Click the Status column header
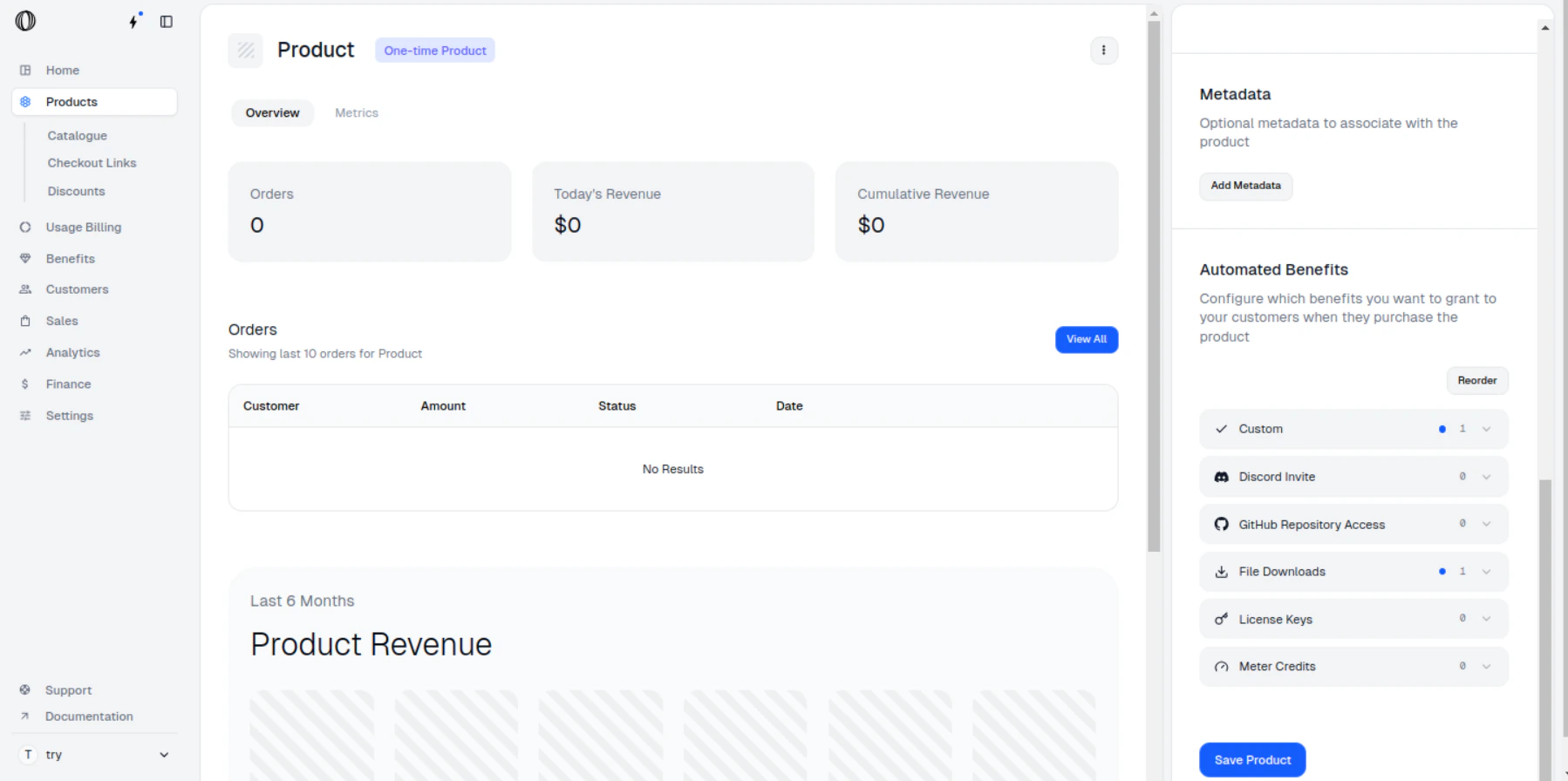The width and height of the screenshot is (1568, 781). pyautogui.click(x=617, y=406)
